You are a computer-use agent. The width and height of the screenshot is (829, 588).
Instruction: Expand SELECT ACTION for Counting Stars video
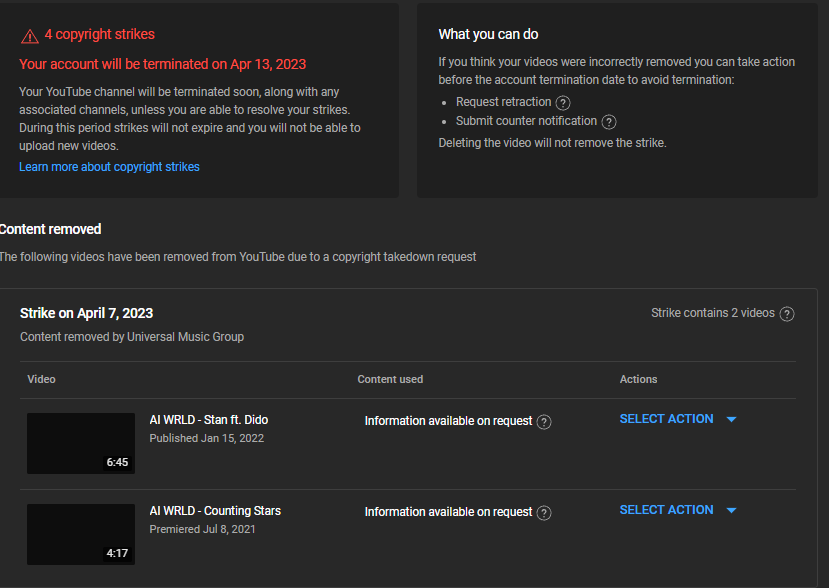[x=678, y=510]
